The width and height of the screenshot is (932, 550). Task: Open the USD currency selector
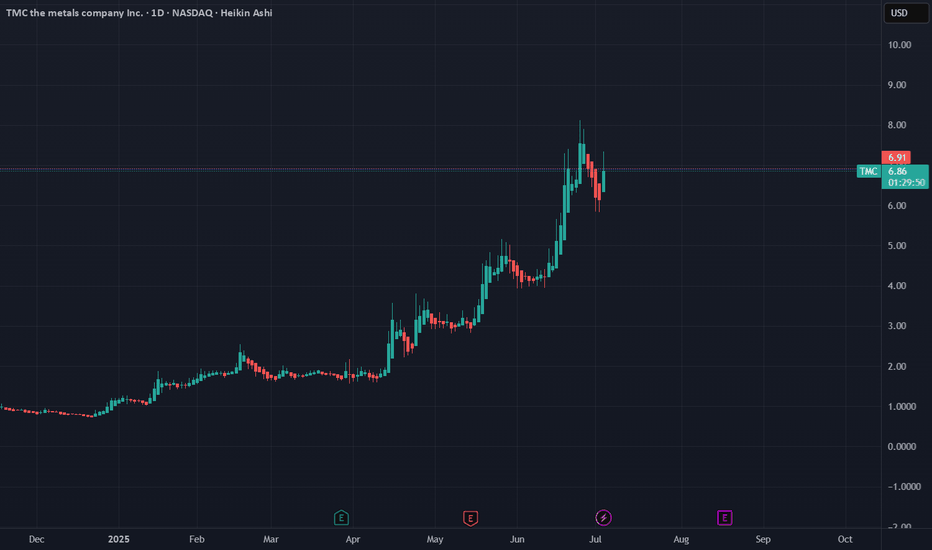coord(905,13)
